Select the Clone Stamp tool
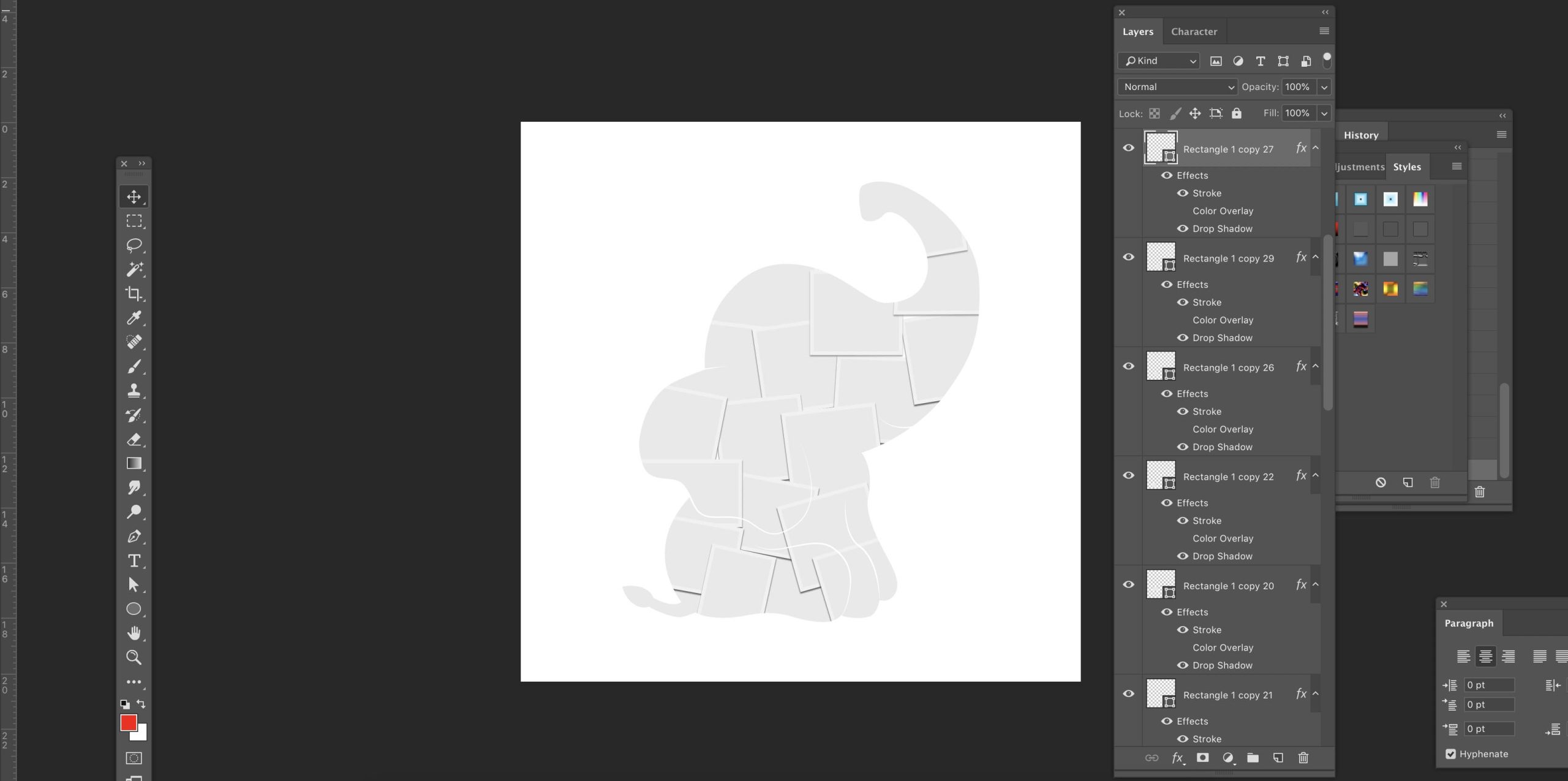Viewport: 1568px width, 781px height. click(x=134, y=390)
